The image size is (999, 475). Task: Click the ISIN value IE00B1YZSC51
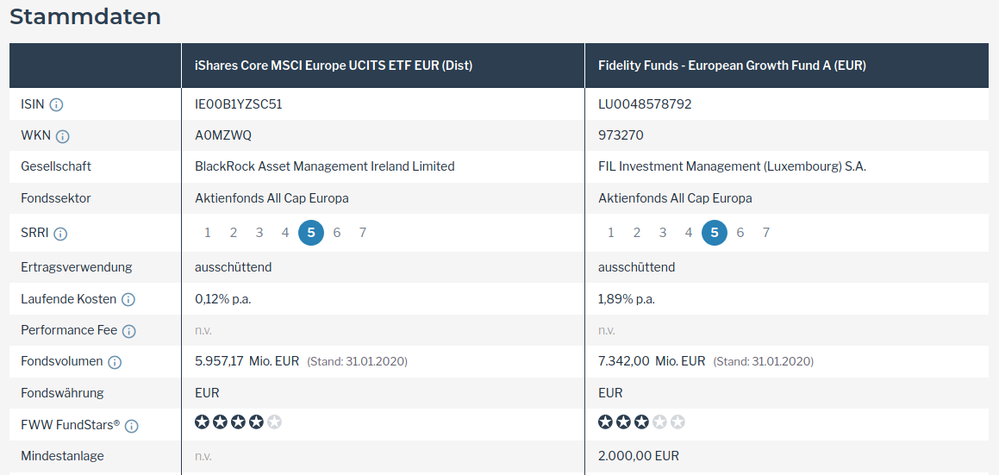coord(238,104)
